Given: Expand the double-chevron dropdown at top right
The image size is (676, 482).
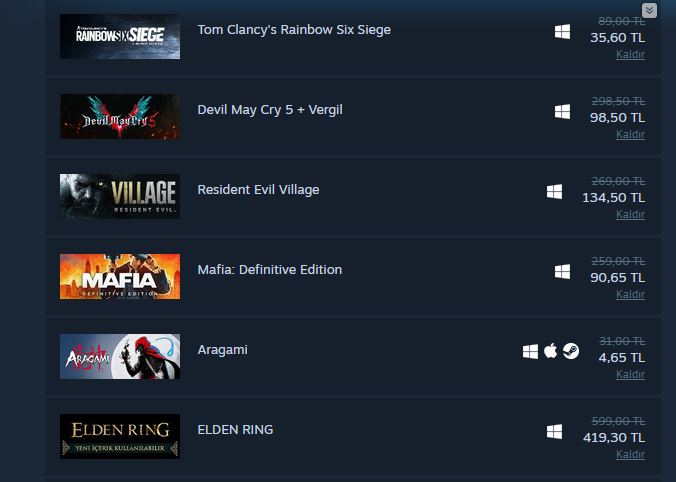Looking at the screenshot, I should point(649,10).
